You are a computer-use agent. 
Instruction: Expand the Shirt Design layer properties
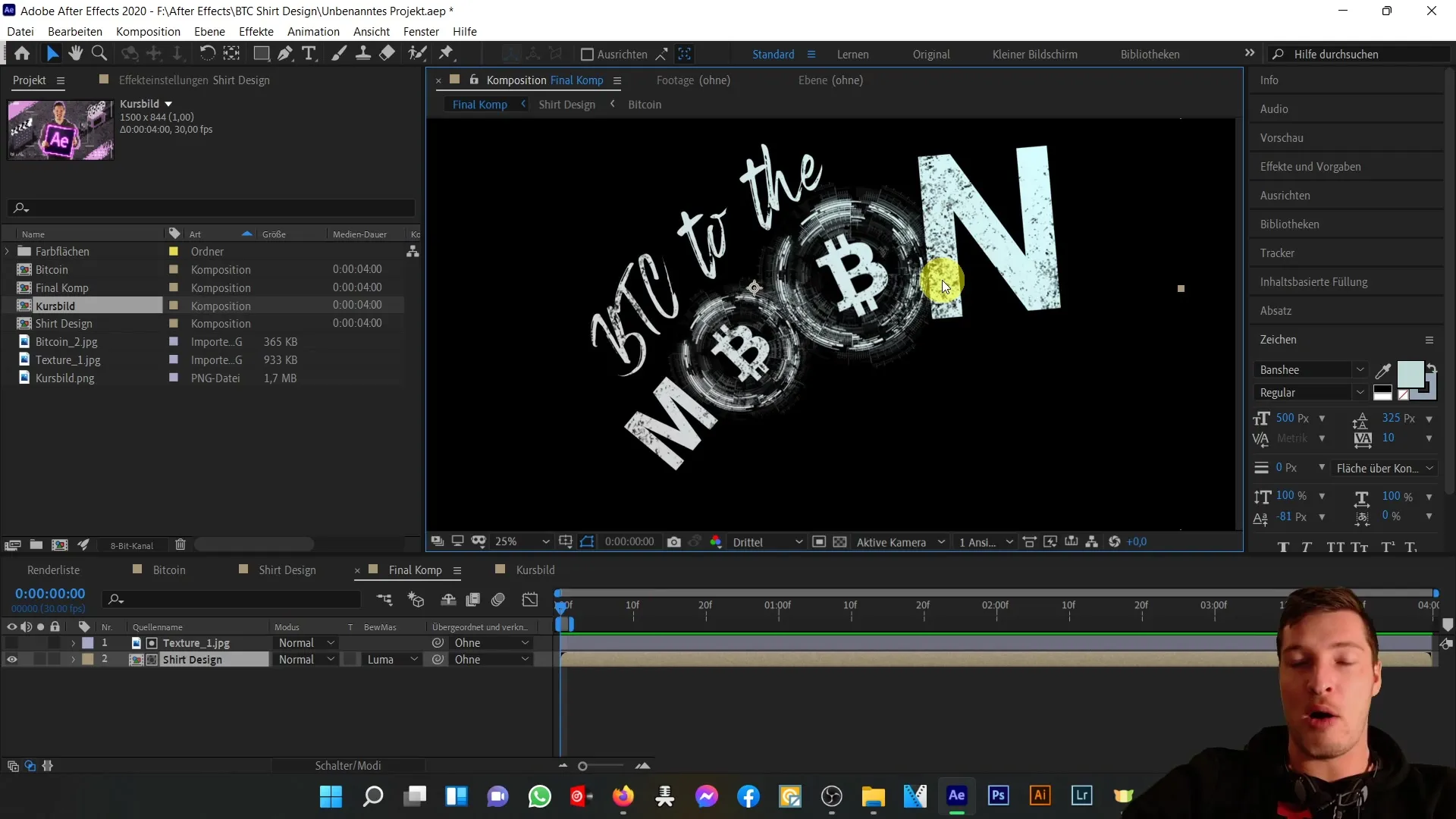coord(73,660)
